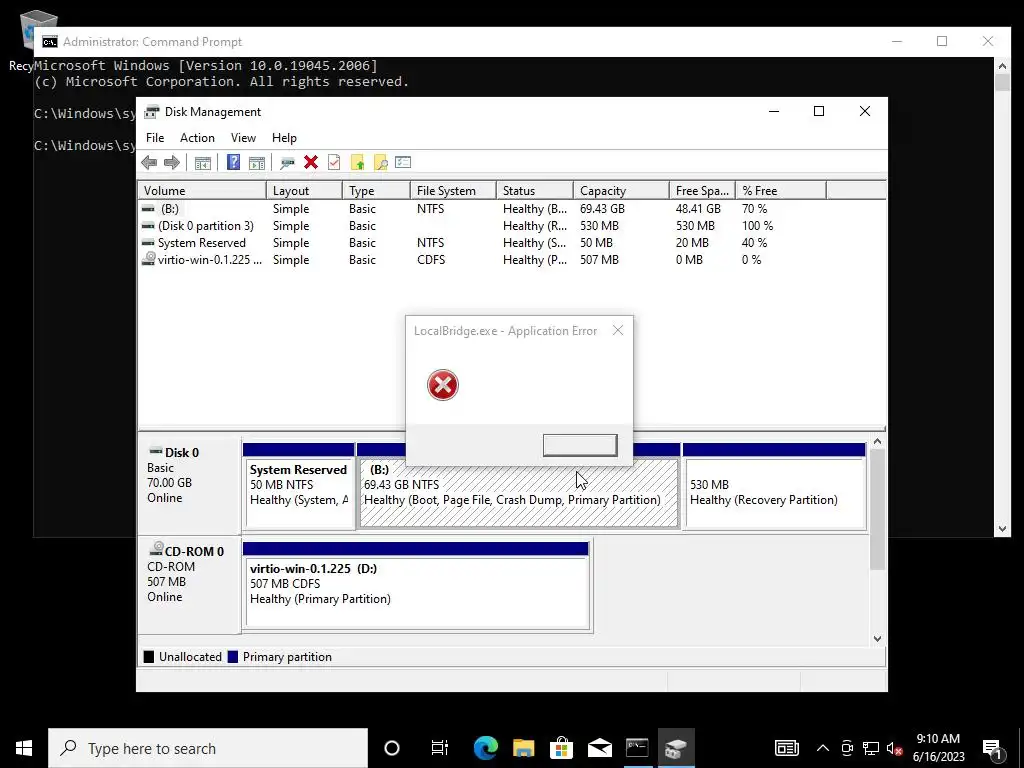Click the 48.41 GB free space cell
1024x768 pixels.
698,209
